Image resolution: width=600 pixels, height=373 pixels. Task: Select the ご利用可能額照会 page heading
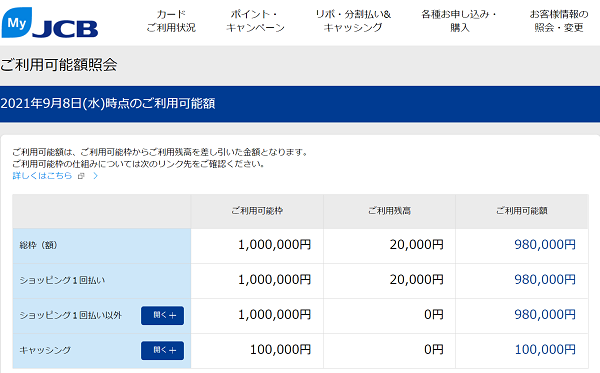[x=59, y=65]
